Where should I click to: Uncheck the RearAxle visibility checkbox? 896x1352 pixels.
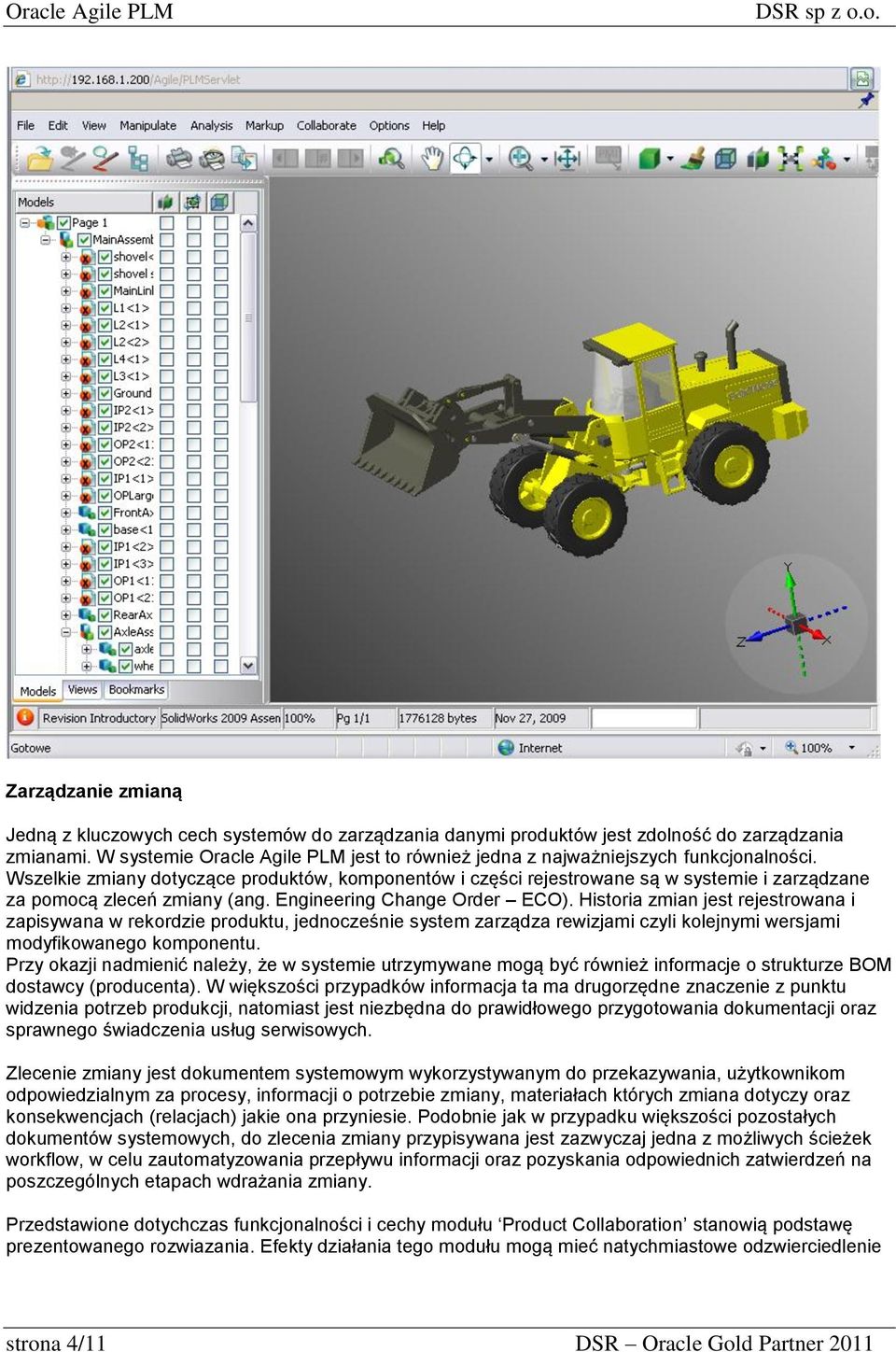coord(105,614)
